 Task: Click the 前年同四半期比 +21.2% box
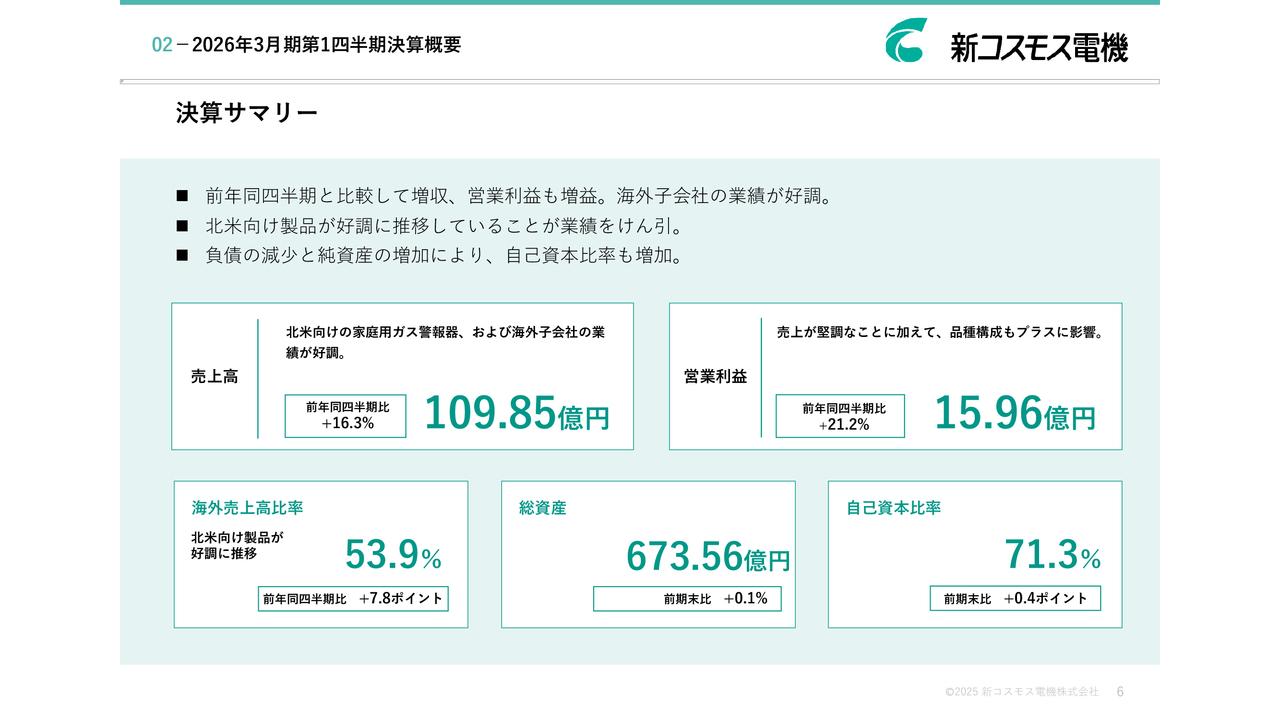click(x=841, y=416)
